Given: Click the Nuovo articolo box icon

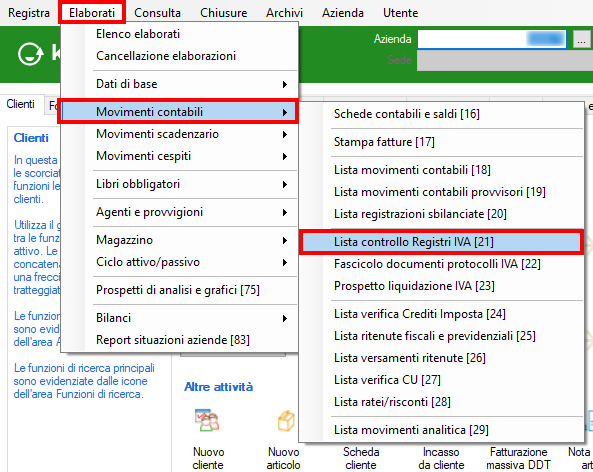Looking at the screenshot, I should click(286, 421).
